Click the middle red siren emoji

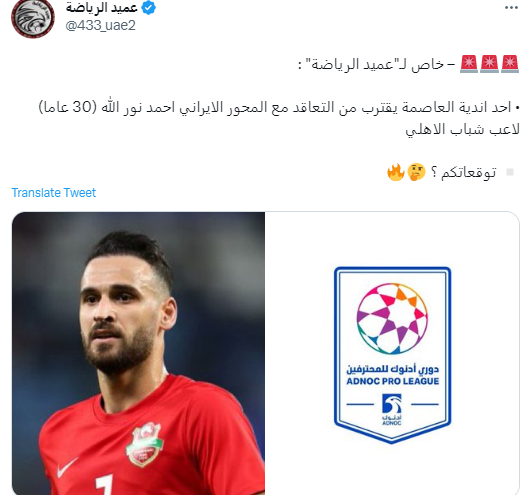[x=489, y=64]
